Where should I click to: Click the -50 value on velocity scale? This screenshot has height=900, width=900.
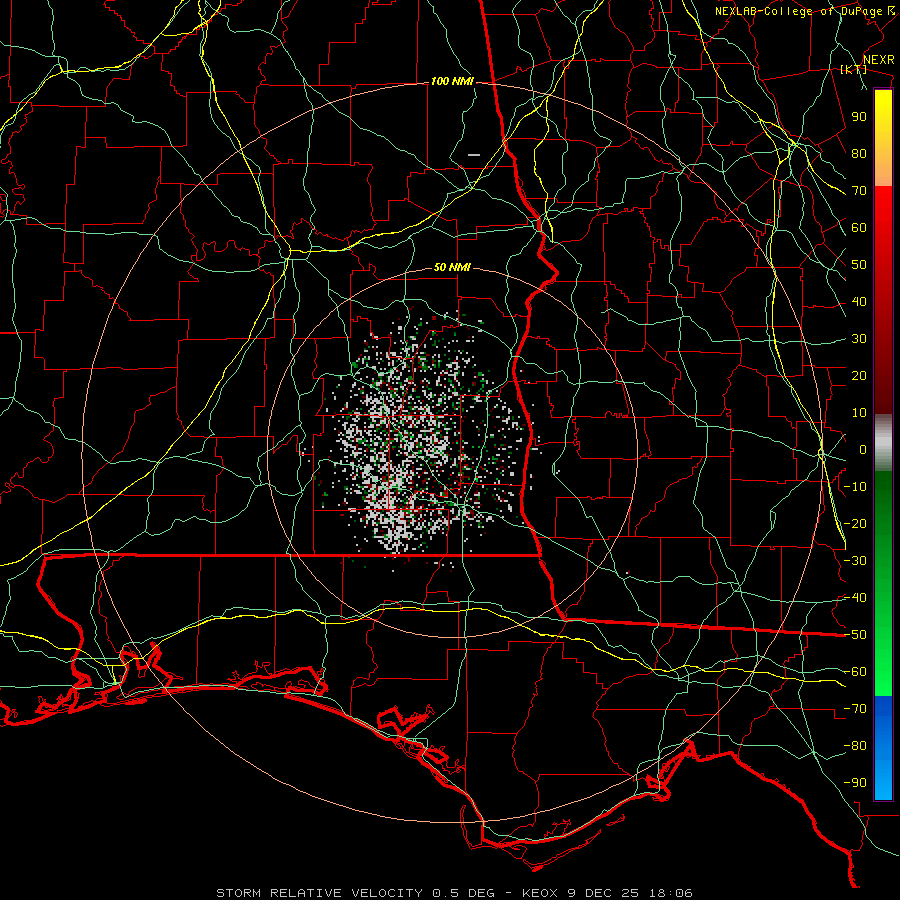click(x=855, y=635)
